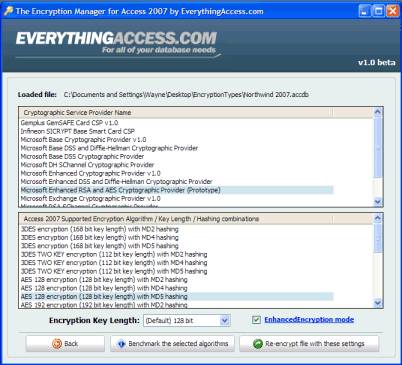Select AES 128 encryption with MD5 hashing

(x=177, y=296)
